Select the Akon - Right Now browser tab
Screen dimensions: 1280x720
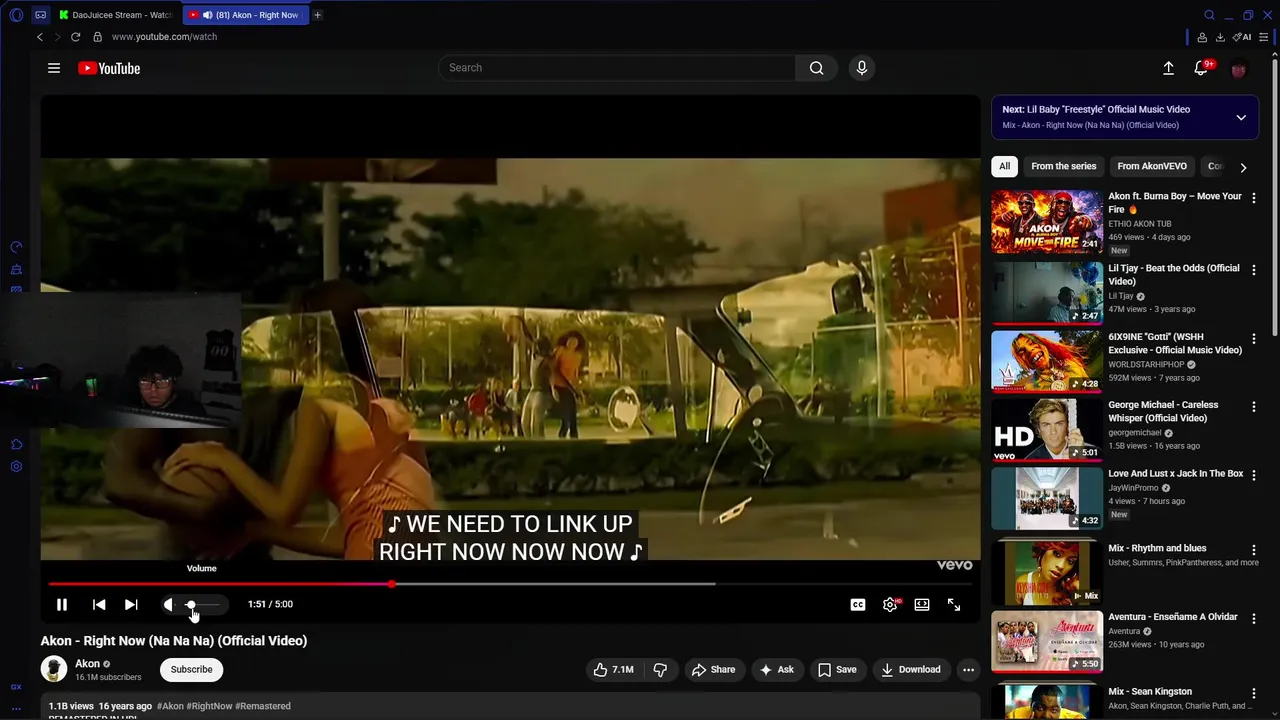point(245,15)
